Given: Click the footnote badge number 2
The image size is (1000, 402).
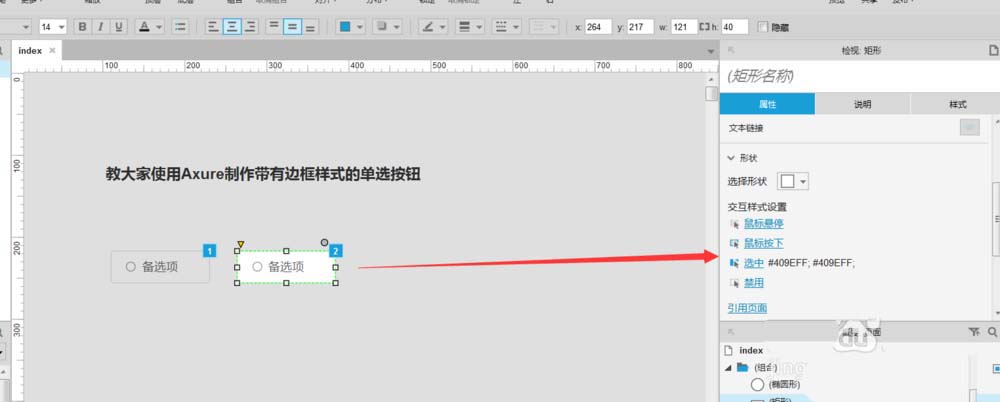Looking at the screenshot, I should click(336, 251).
